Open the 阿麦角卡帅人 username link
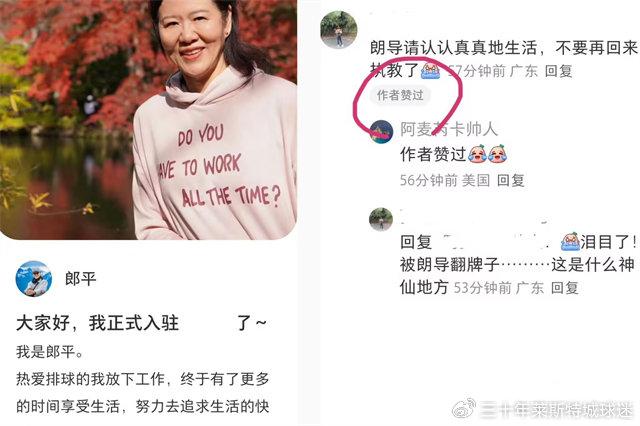The width and height of the screenshot is (640, 426). point(449,129)
